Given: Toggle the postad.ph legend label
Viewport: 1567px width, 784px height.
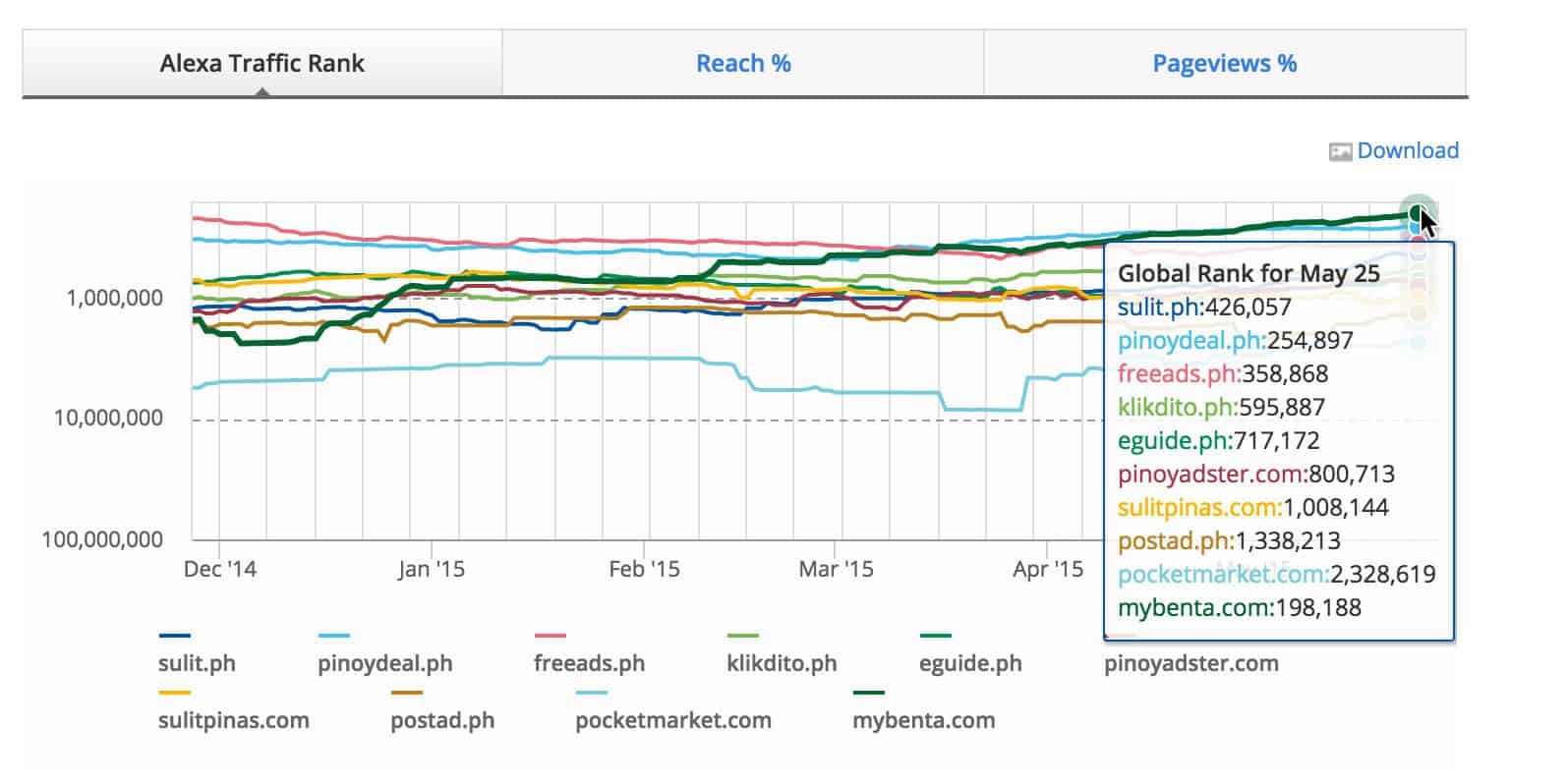Looking at the screenshot, I should [442, 720].
